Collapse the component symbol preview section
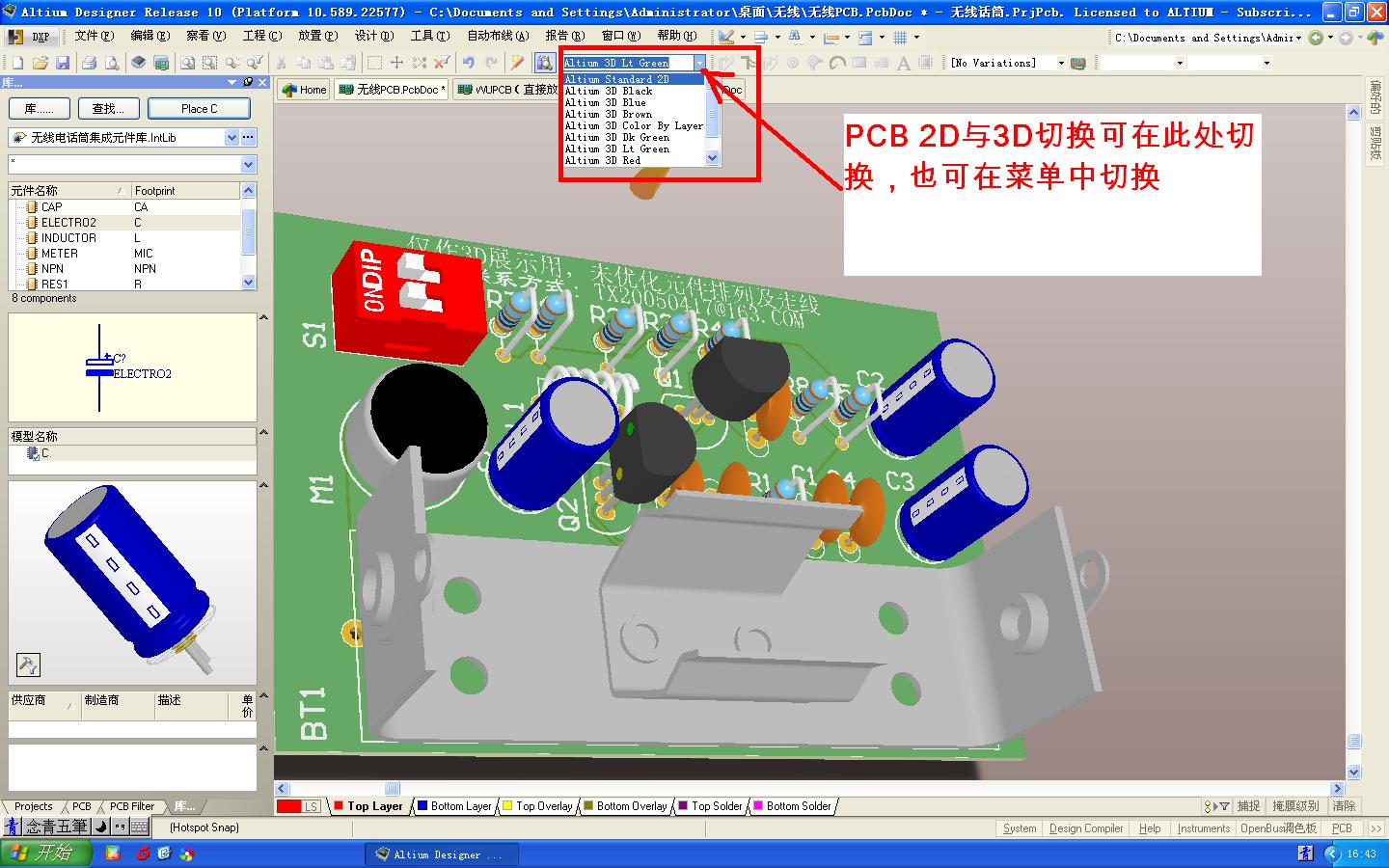Image resolution: width=1389 pixels, height=868 pixels. 263,318
